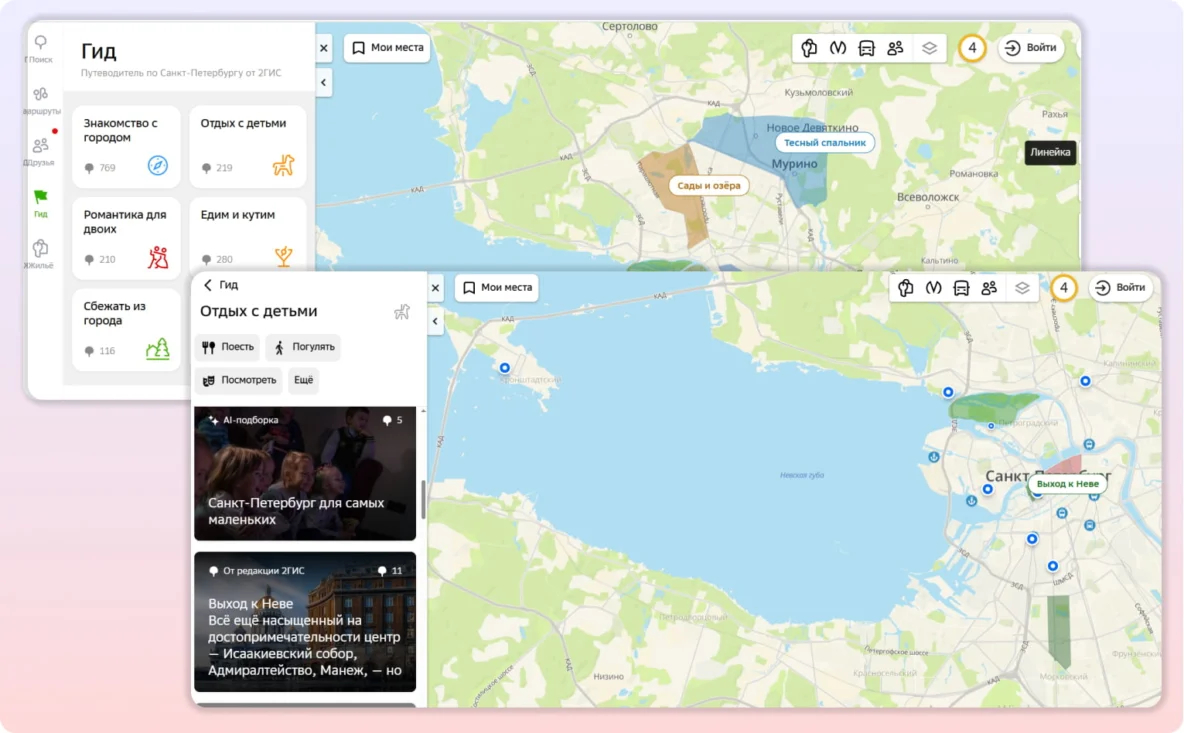The image size is (1184, 733).
Task: Open the Романтика для двоих guide card
Action: 126,237
